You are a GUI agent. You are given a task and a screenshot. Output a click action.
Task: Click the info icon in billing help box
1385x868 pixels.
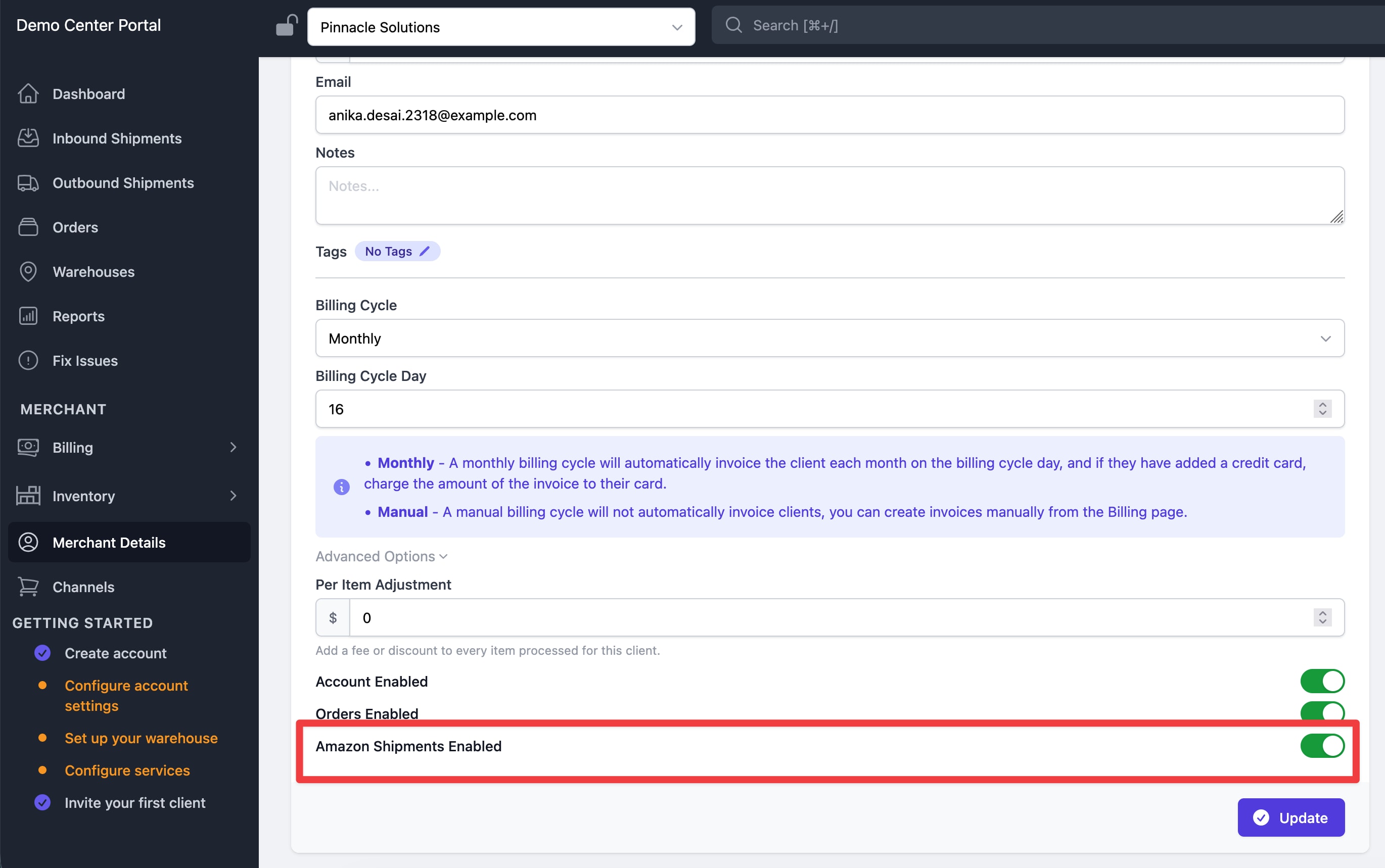click(x=342, y=487)
